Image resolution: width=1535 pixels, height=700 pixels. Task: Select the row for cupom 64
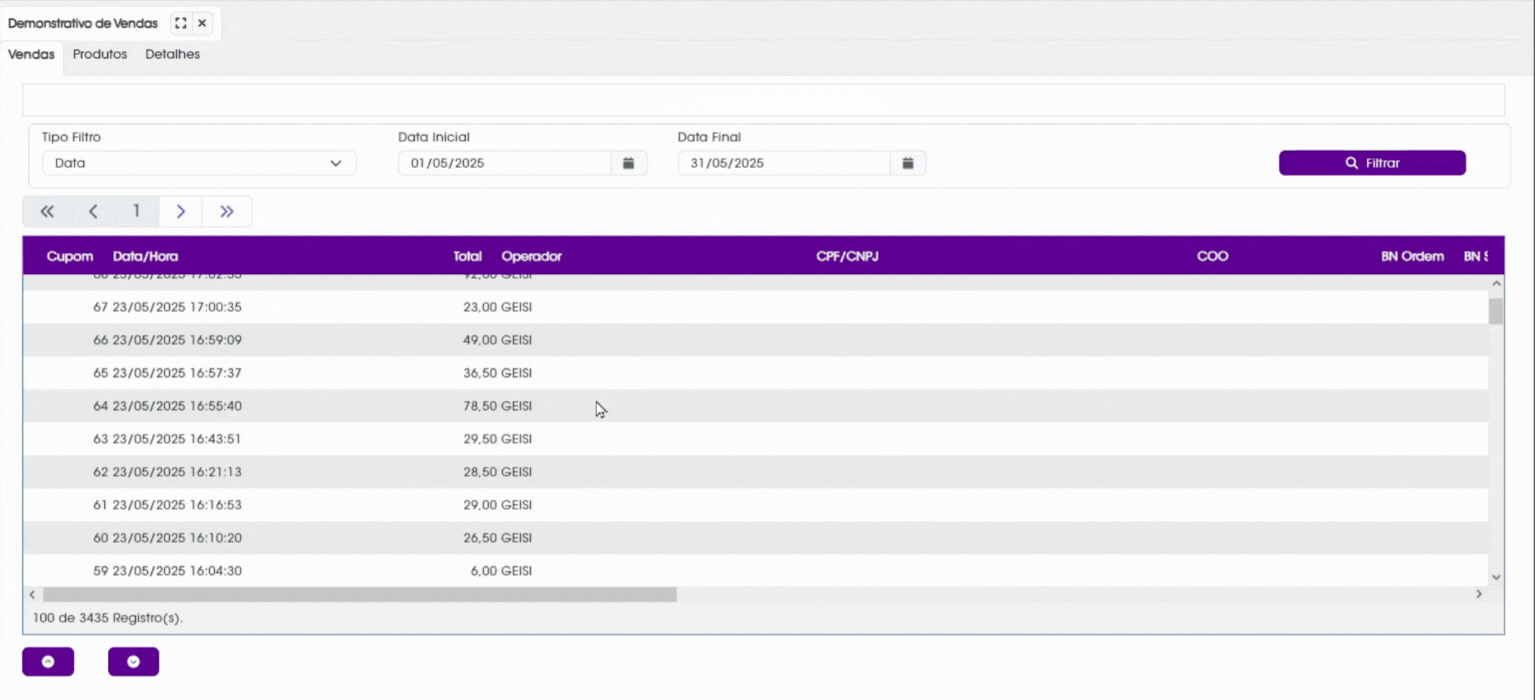(755, 406)
